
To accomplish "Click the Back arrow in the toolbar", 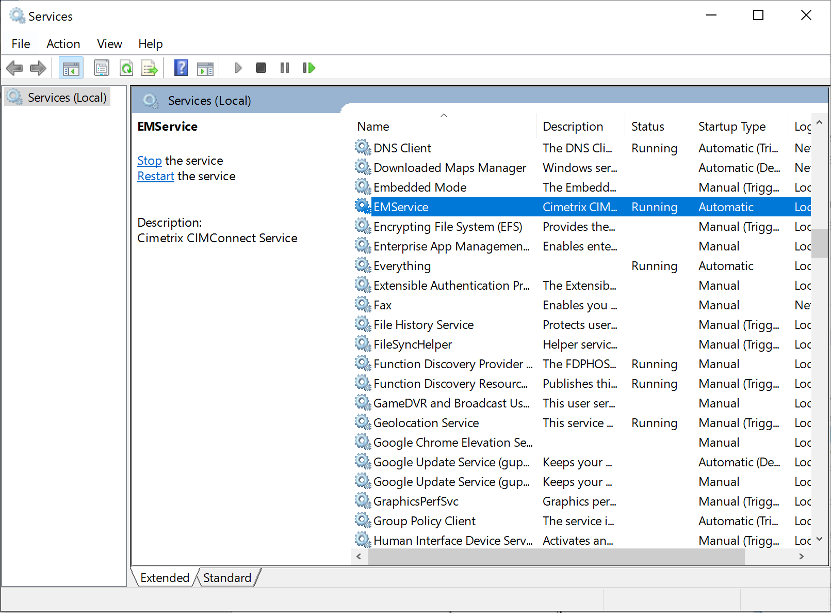I will pyautogui.click(x=14, y=68).
